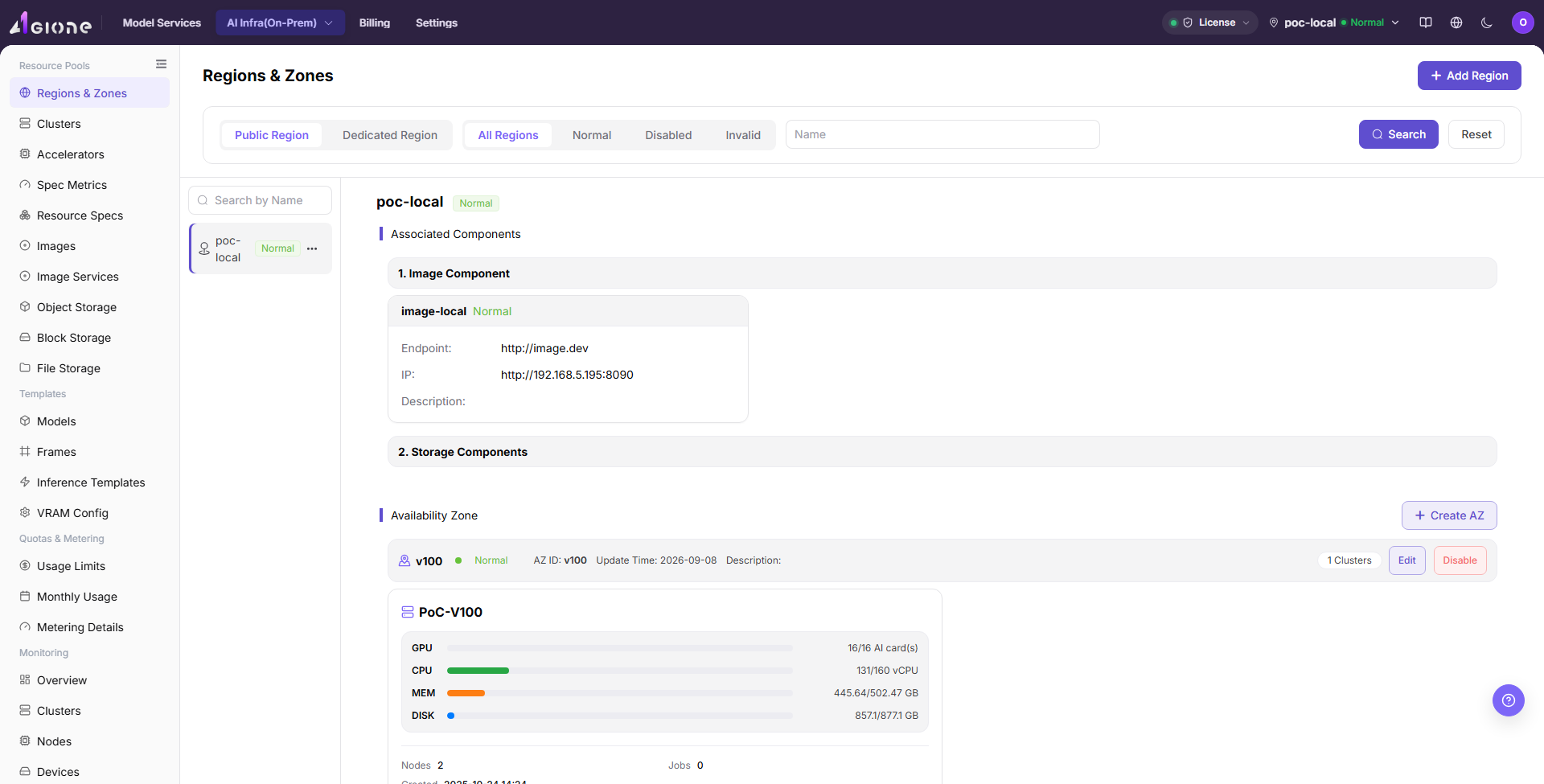Open user avatar menu
The height and width of the screenshot is (784, 1544).
click(x=1523, y=23)
